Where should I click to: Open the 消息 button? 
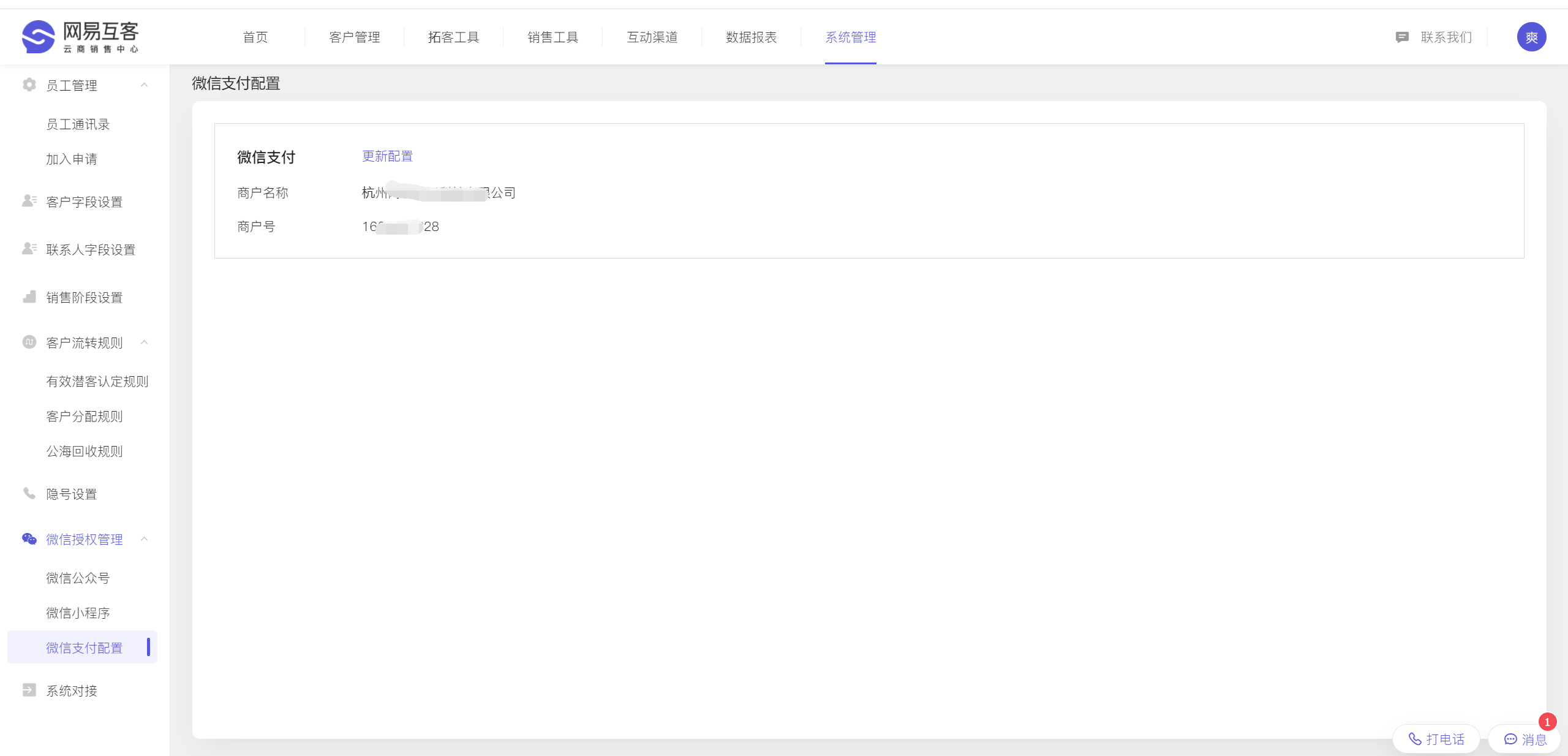[x=1525, y=739]
